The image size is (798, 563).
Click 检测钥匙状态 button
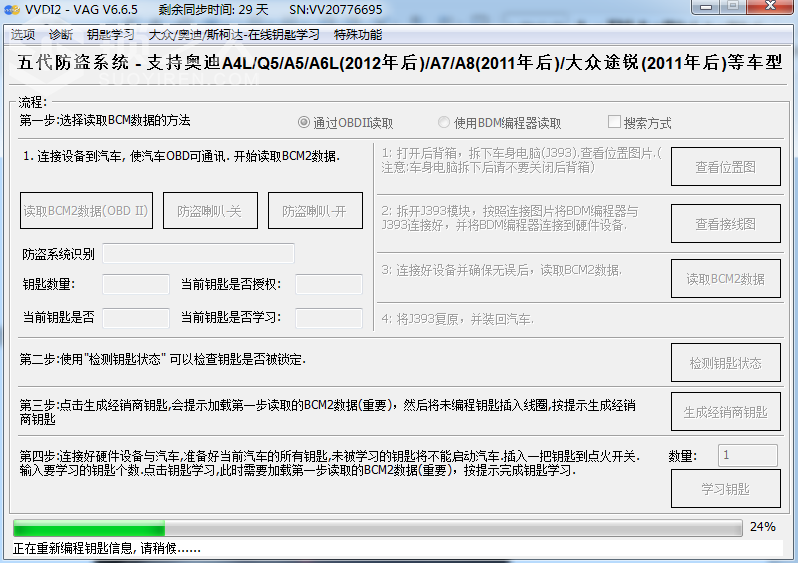726,362
